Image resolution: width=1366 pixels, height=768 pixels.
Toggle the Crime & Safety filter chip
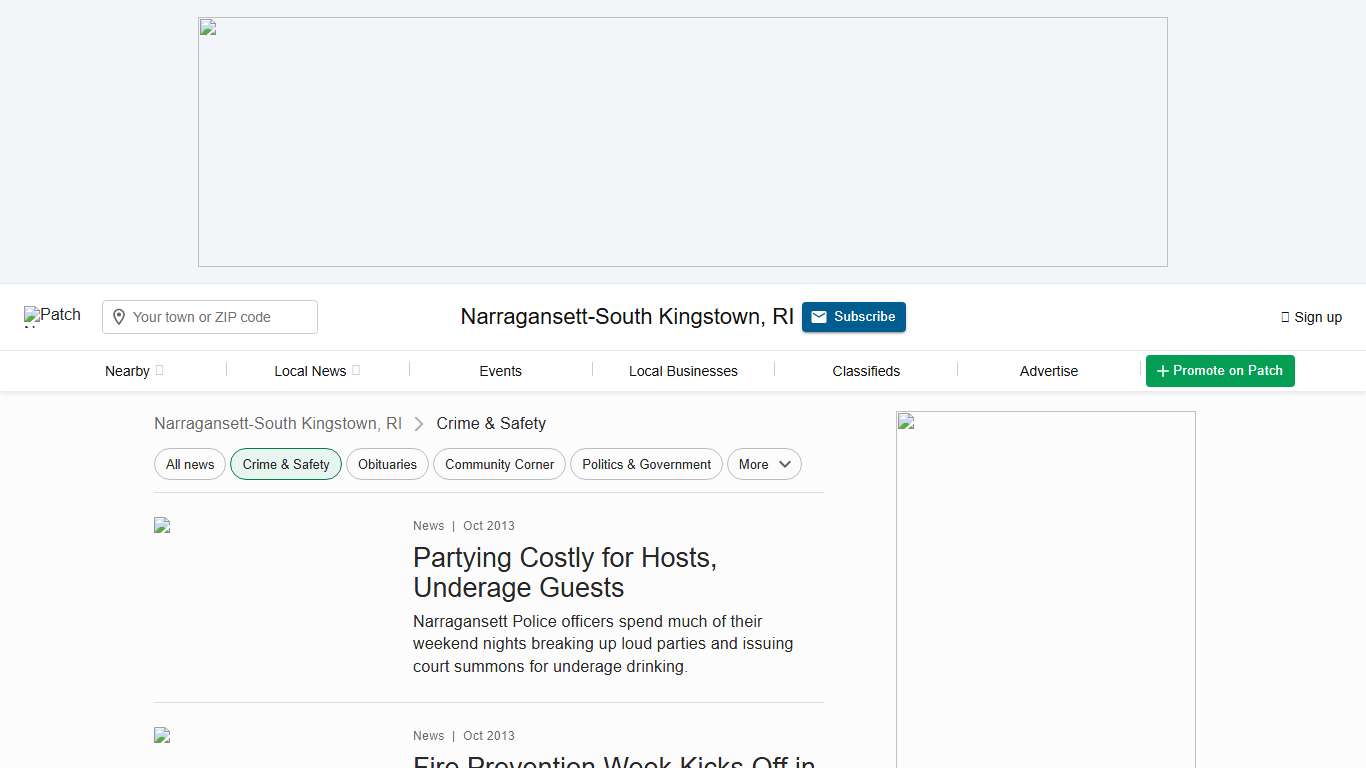pyautogui.click(x=286, y=464)
